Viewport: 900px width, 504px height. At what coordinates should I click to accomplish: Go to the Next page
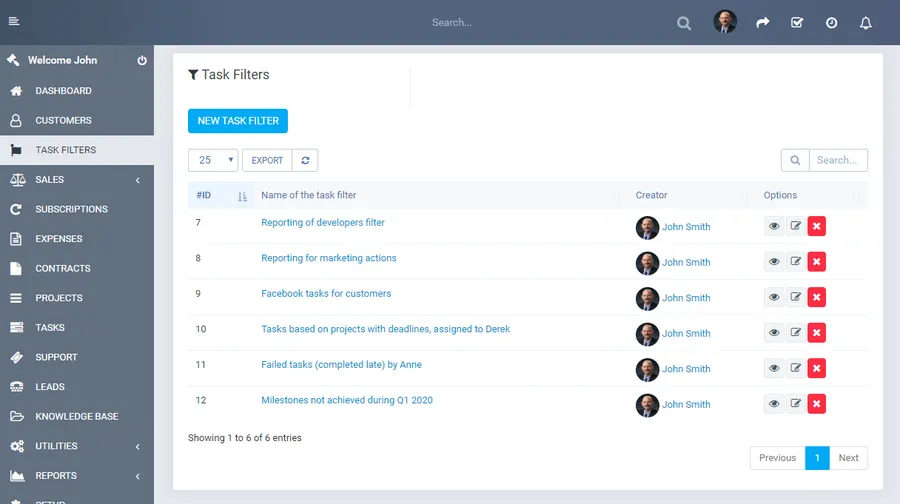click(848, 458)
